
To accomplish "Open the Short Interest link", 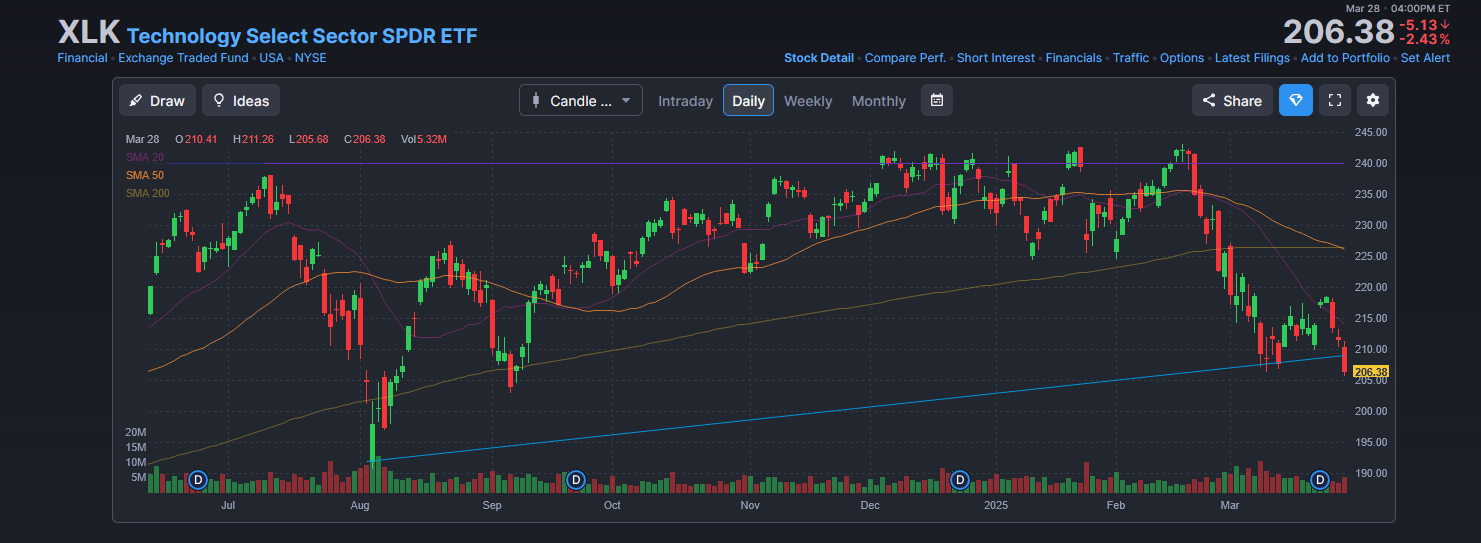I will [x=996, y=58].
